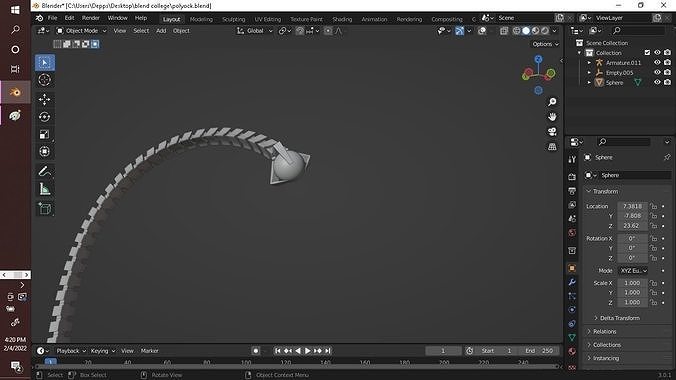The image size is (676, 380).
Task: Click the pan view hand icon
Action: click(552, 117)
